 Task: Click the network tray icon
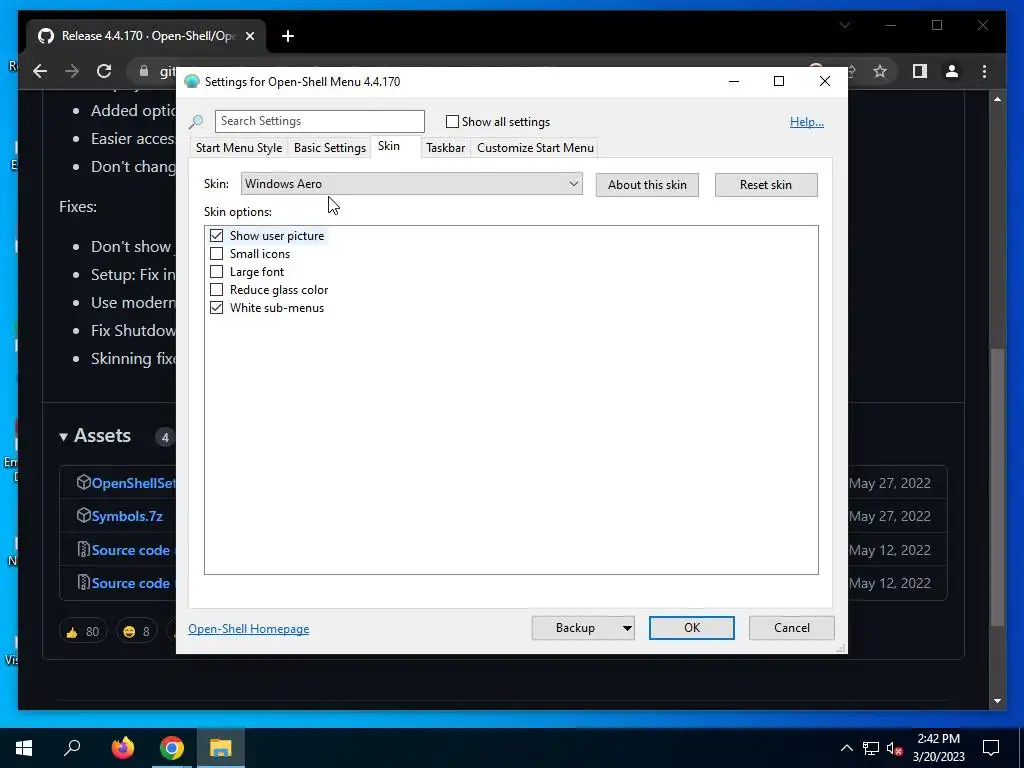(871, 748)
